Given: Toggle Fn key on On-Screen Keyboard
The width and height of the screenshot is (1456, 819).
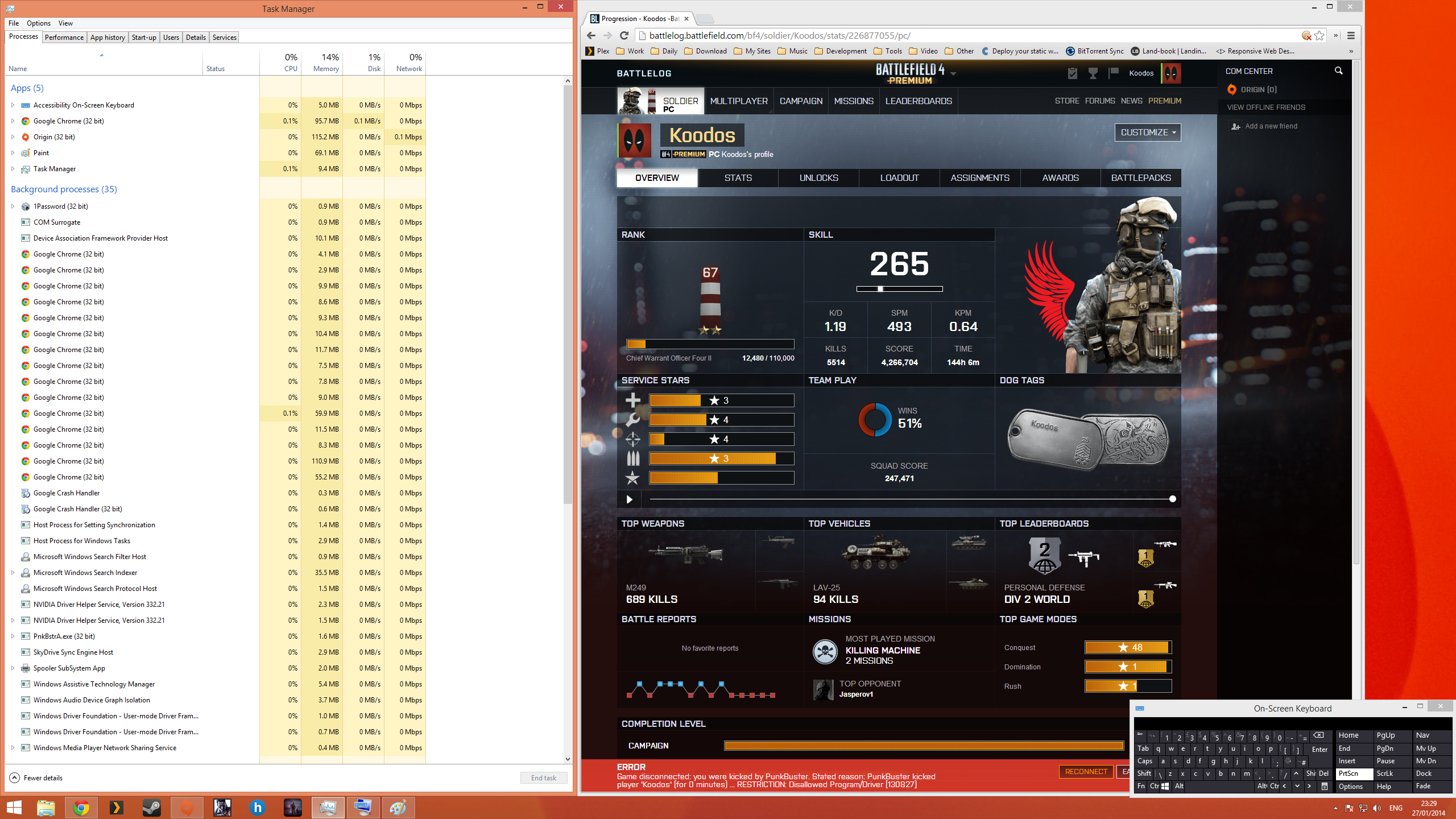Looking at the screenshot, I should click(1141, 786).
